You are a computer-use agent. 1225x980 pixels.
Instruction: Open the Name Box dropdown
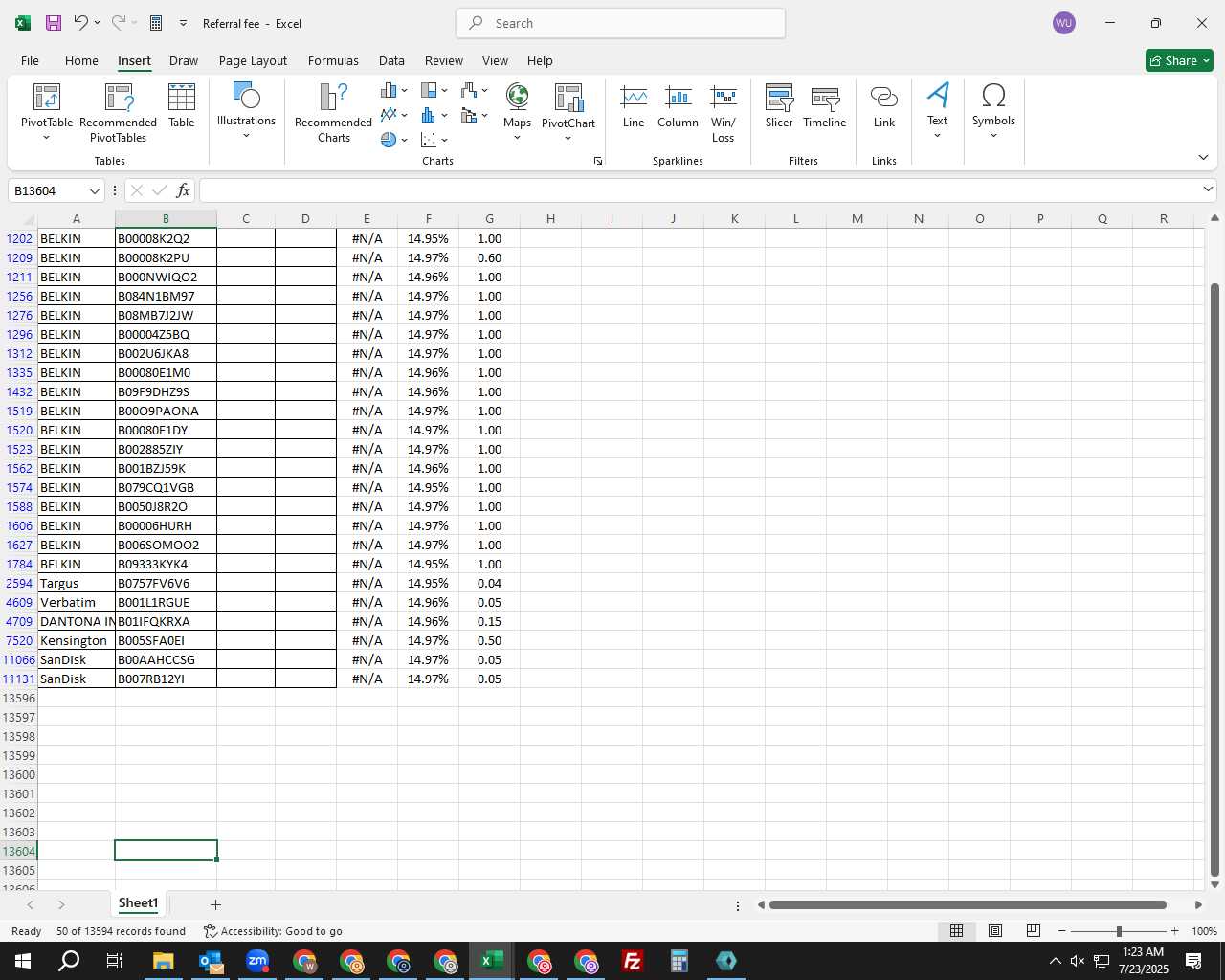coord(94,191)
